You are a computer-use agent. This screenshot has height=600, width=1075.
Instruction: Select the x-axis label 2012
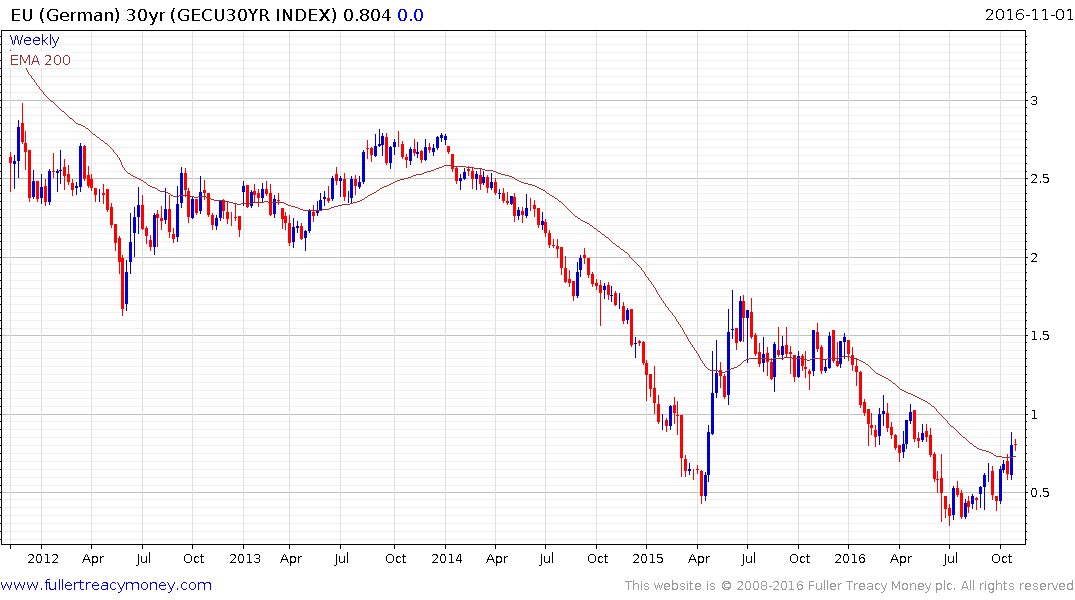click(x=43, y=558)
